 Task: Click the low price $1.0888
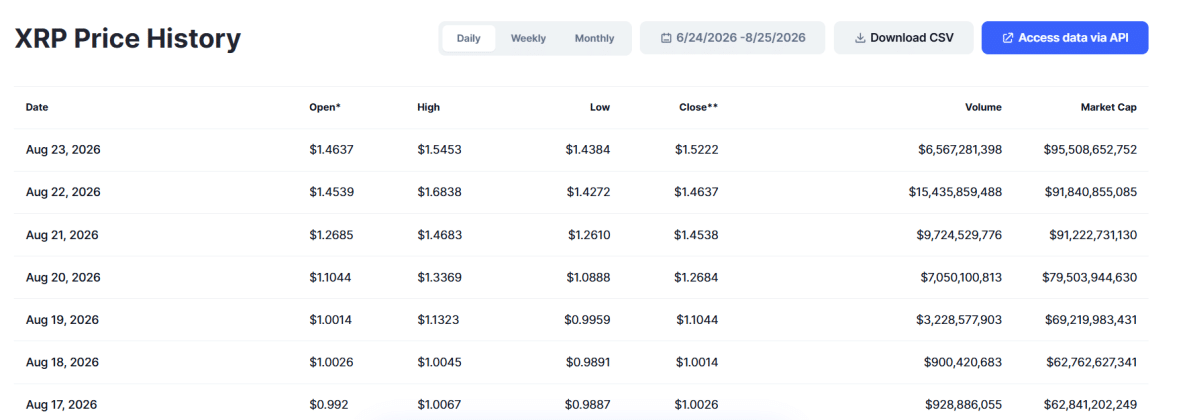click(x=588, y=277)
